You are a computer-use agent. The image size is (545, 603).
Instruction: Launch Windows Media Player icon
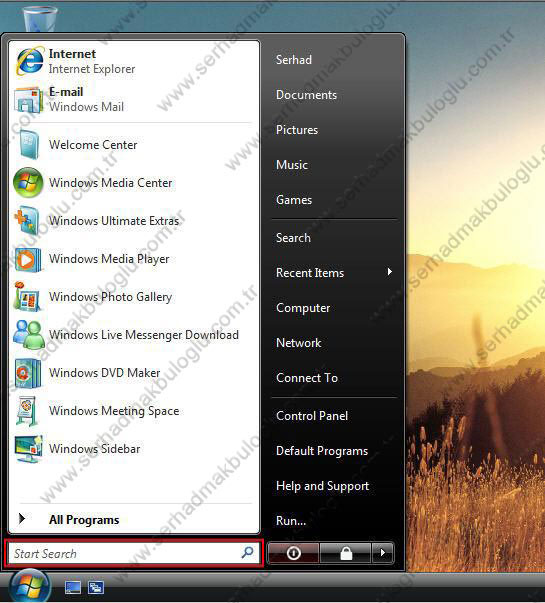pos(28,260)
